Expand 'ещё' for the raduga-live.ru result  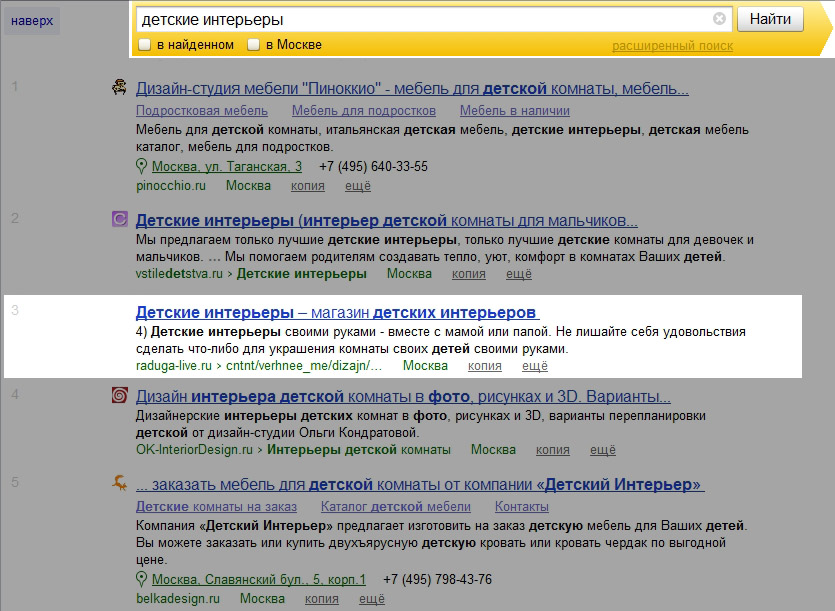535,366
